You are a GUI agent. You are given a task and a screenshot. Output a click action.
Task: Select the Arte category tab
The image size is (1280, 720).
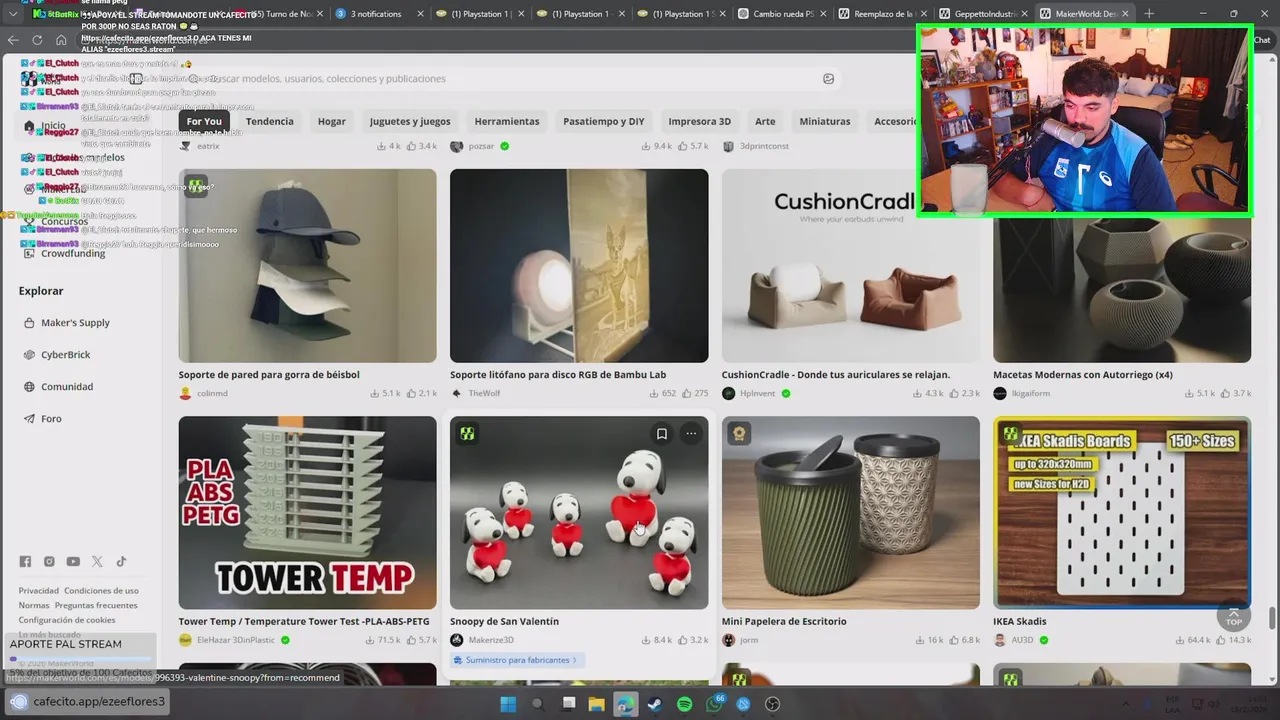tap(765, 121)
